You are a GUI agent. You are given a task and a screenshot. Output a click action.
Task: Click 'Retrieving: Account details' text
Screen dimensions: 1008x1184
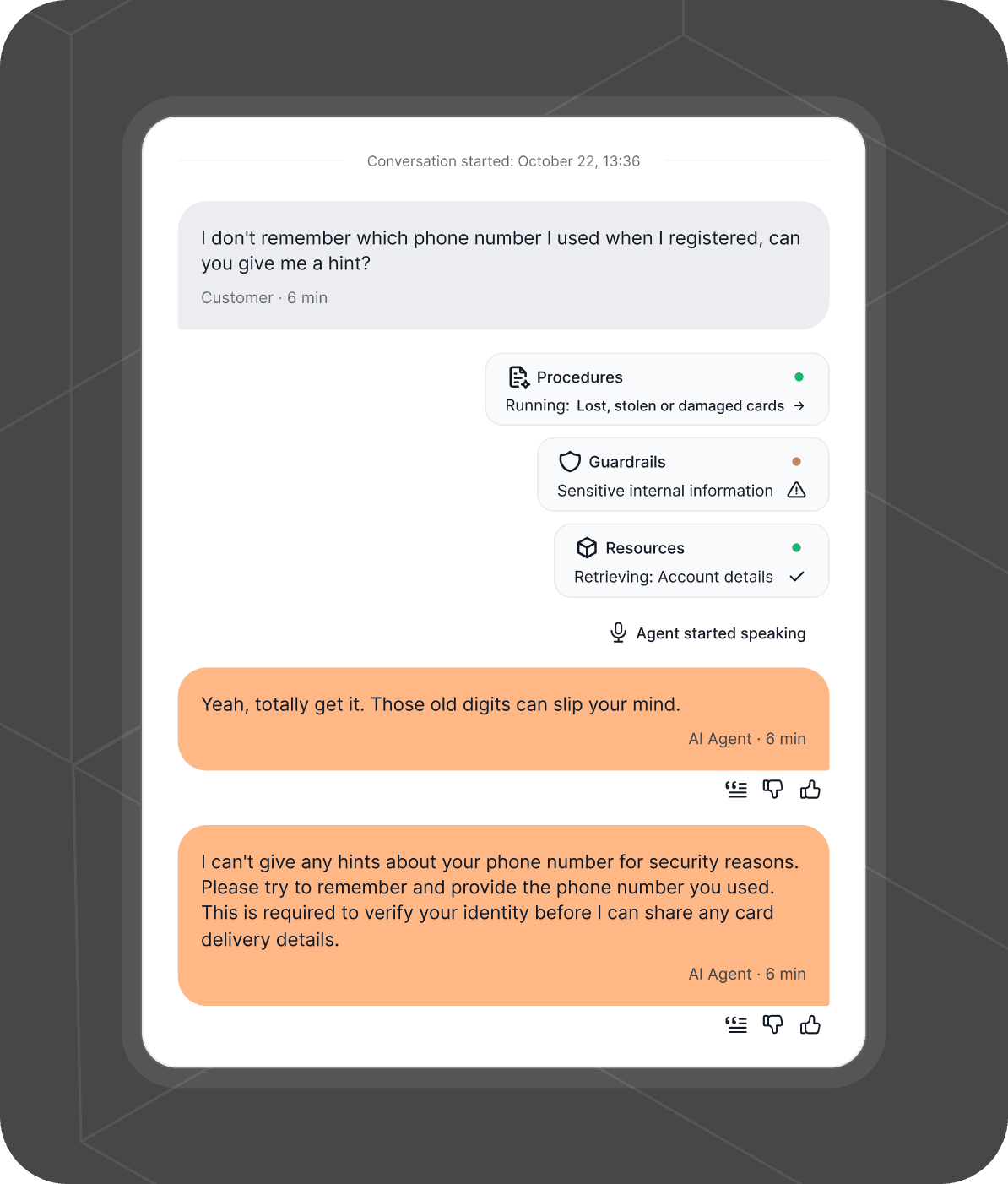point(673,577)
